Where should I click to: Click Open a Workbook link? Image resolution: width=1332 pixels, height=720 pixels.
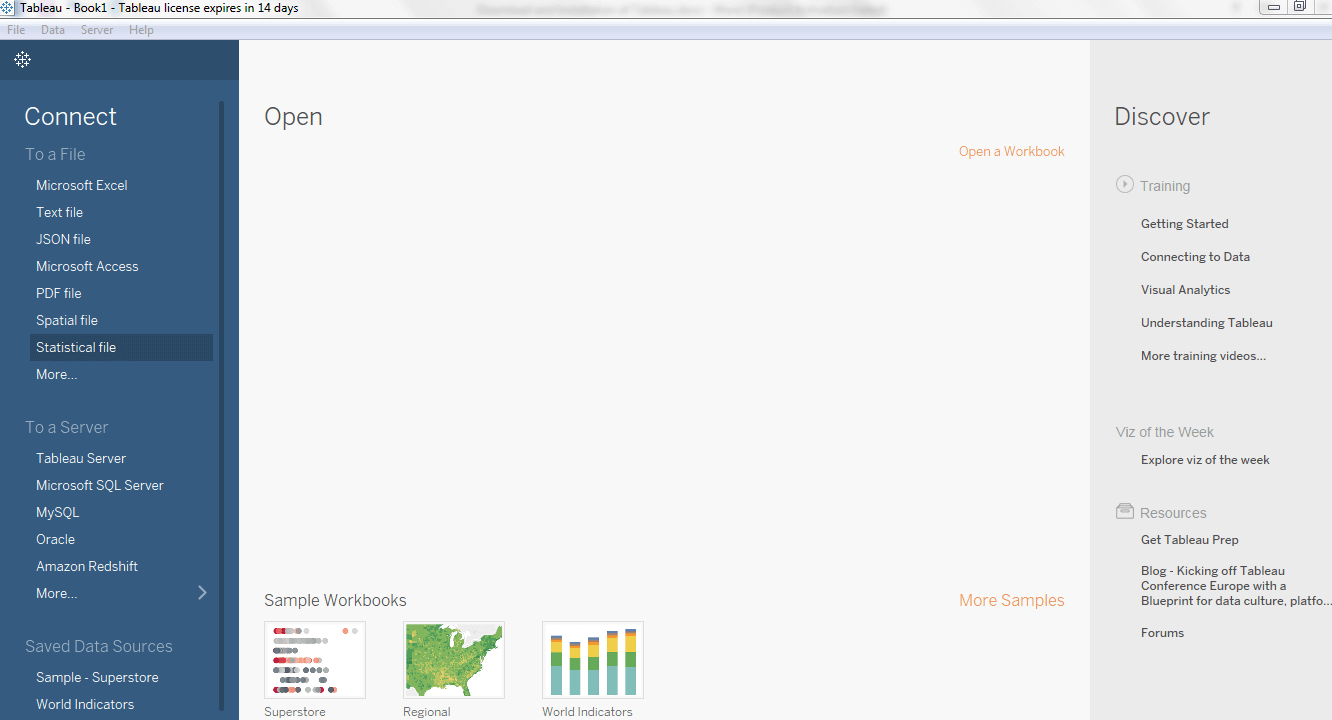pos(1011,151)
